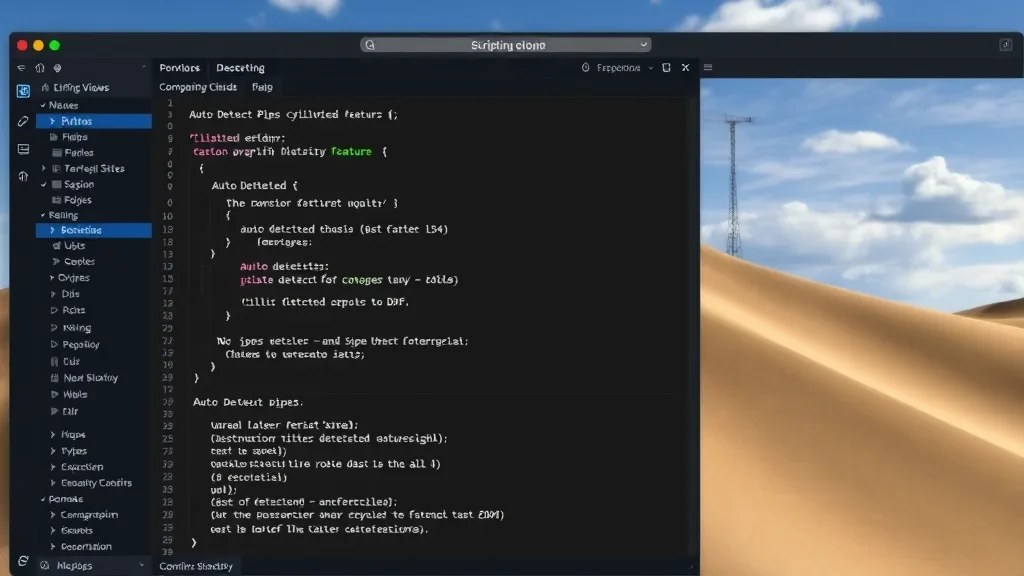The height and width of the screenshot is (576, 1024).
Task: Click the split editor icon near the panel corner
Action: point(665,67)
